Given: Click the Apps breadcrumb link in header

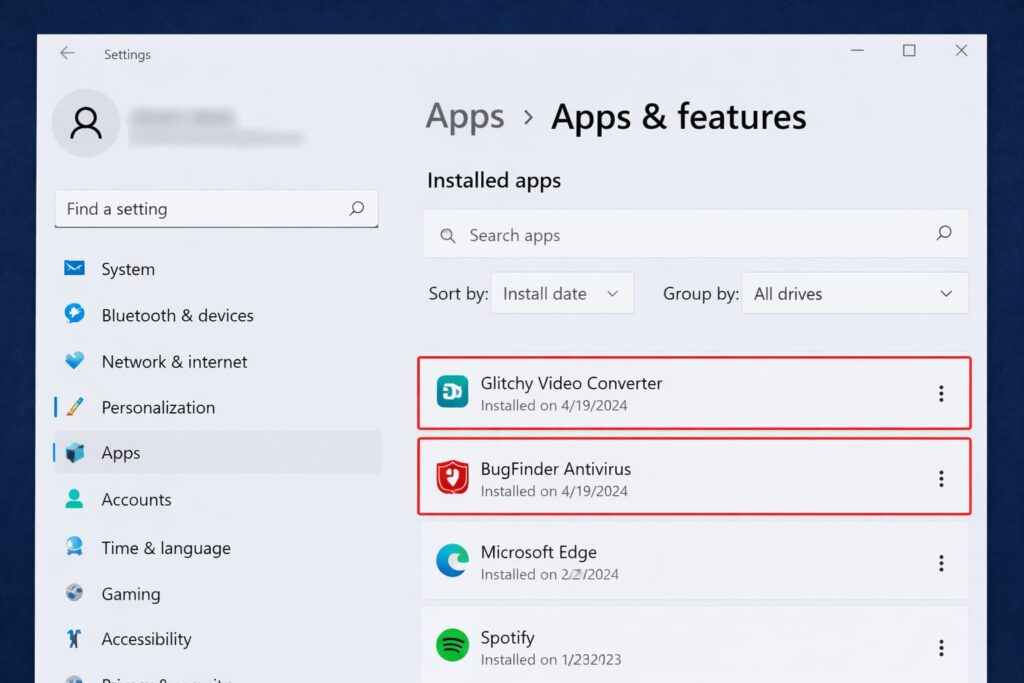Looking at the screenshot, I should [465, 117].
